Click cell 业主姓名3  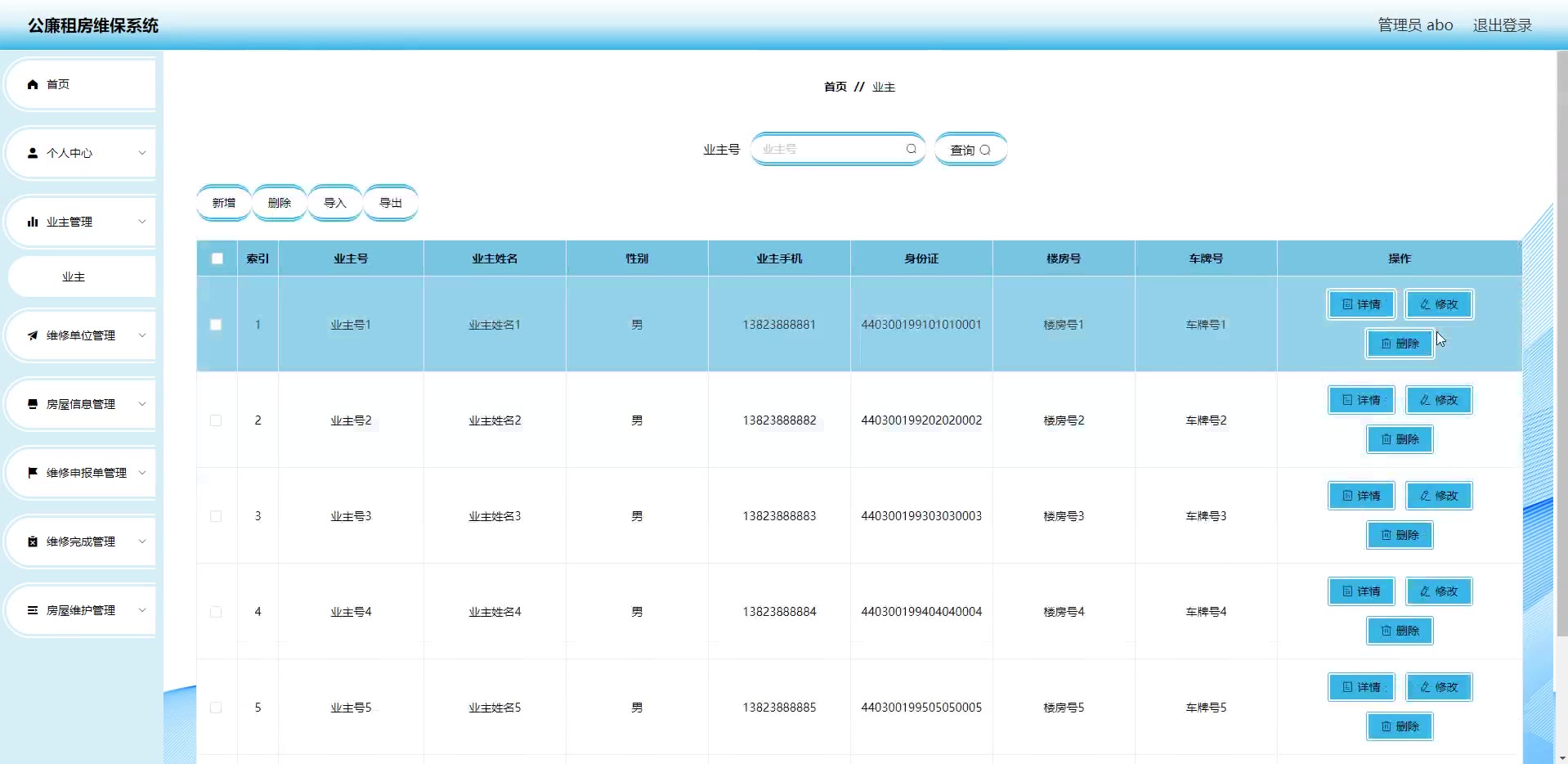[x=495, y=516]
